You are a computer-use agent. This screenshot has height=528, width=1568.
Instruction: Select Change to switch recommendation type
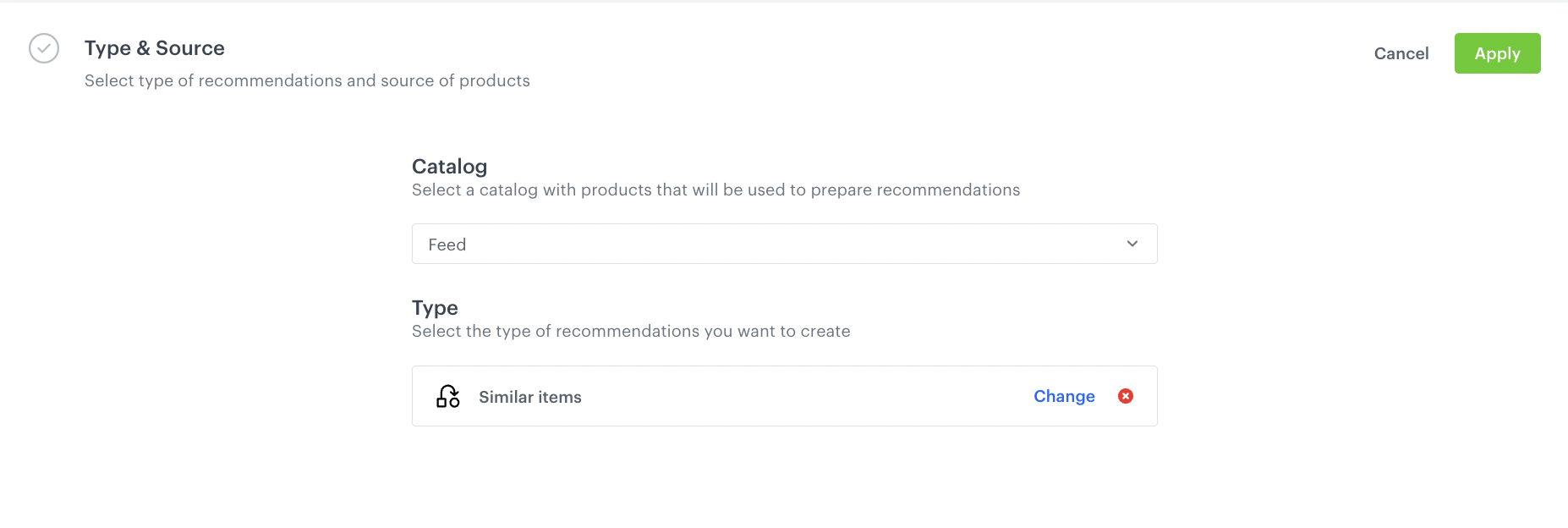1063,396
